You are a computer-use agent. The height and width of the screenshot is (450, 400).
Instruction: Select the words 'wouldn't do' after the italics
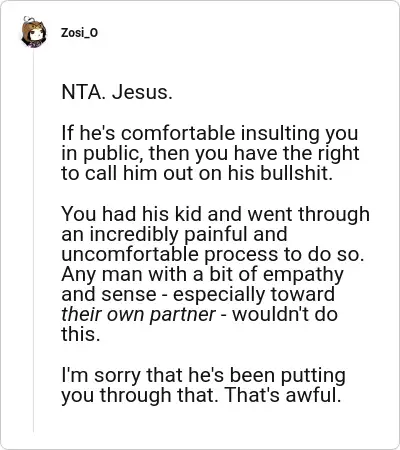pos(285,314)
